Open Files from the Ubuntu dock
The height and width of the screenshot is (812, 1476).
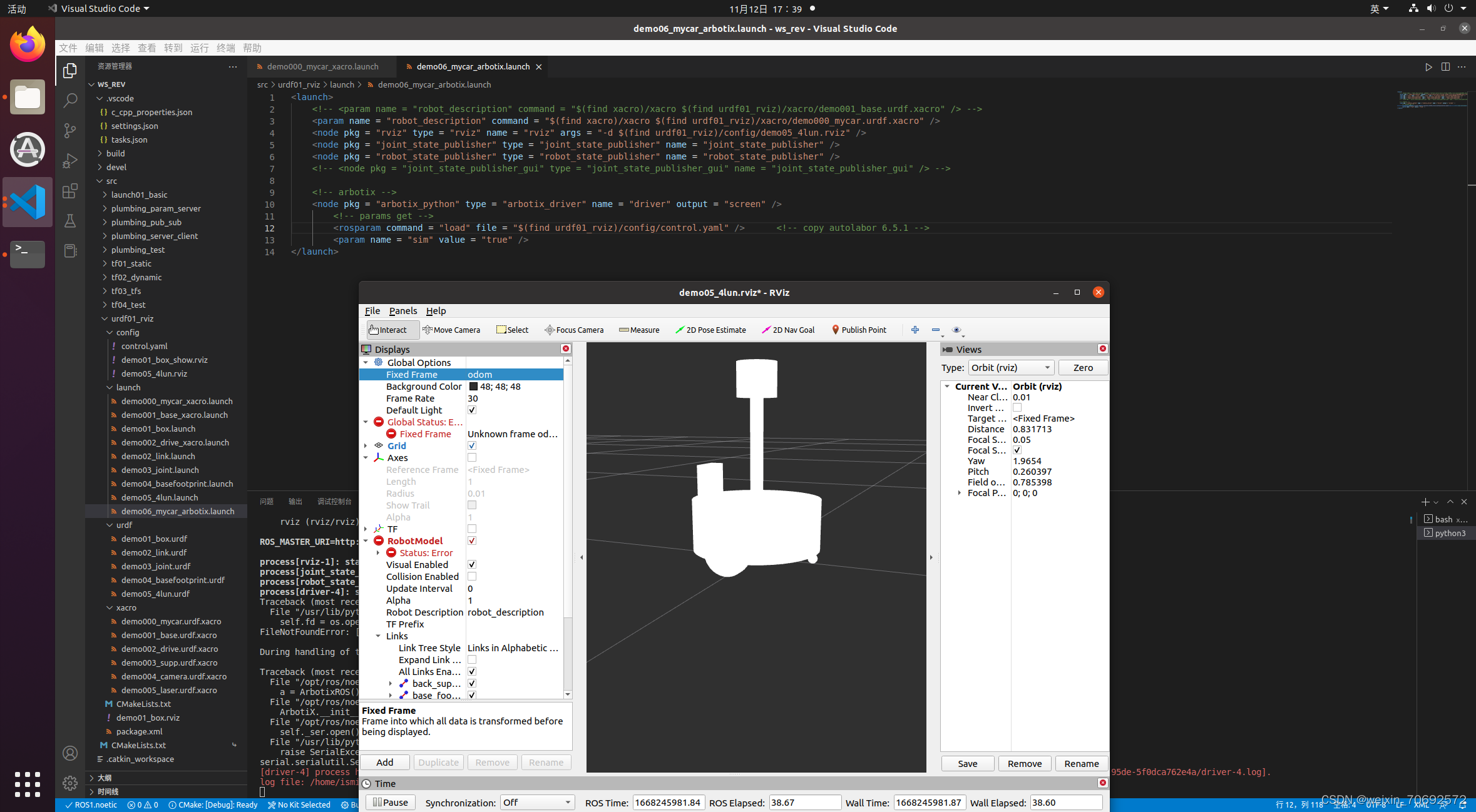[x=28, y=97]
